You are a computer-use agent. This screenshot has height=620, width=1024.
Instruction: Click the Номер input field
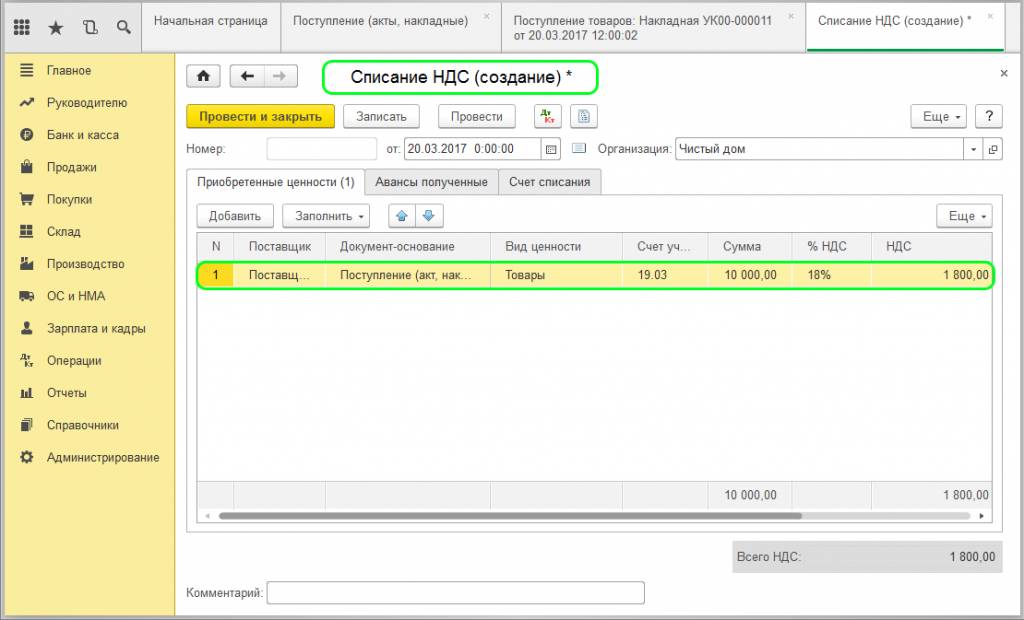pos(322,149)
